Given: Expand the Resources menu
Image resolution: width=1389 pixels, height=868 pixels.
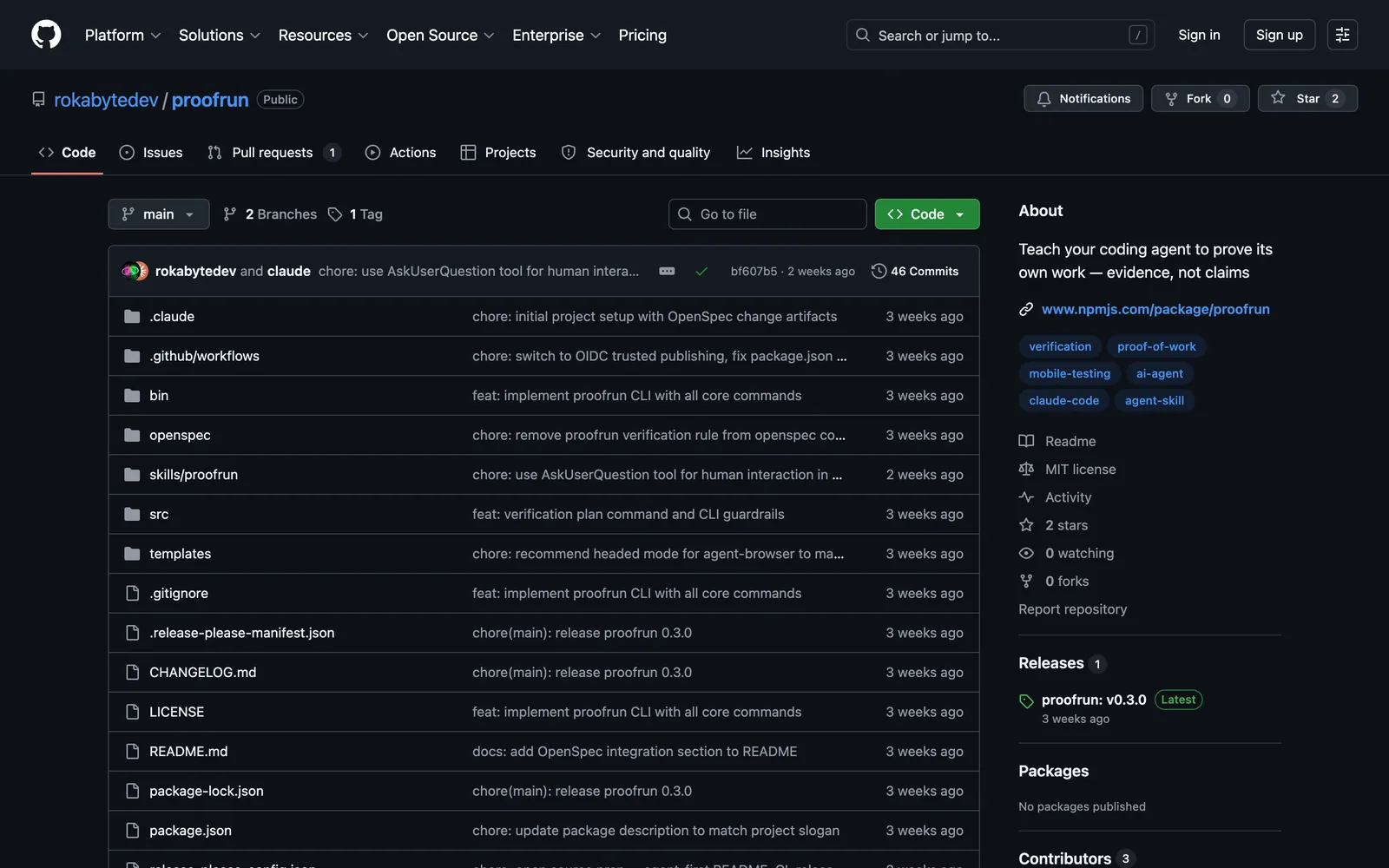Looking at the screenshot, I should [x=323, y=35].
